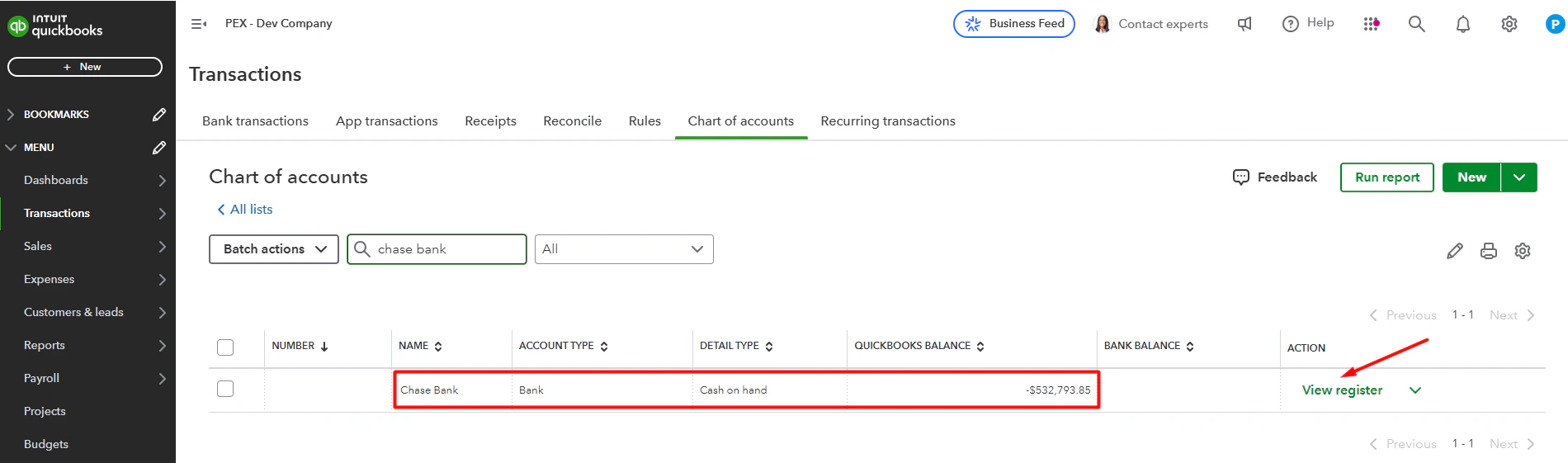Expand the Dashboards submenu
This screenshot has height=463, width=1568.
pos(163,181)
